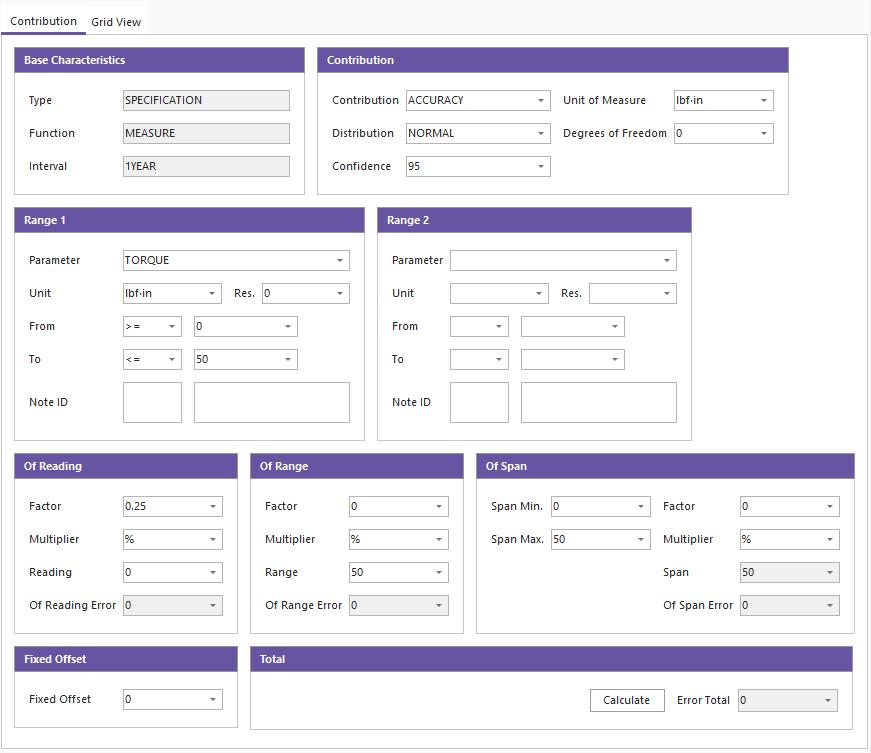Click the Type SPECIFICATION field
871x753 pixels.
click(x=206, y=100)
